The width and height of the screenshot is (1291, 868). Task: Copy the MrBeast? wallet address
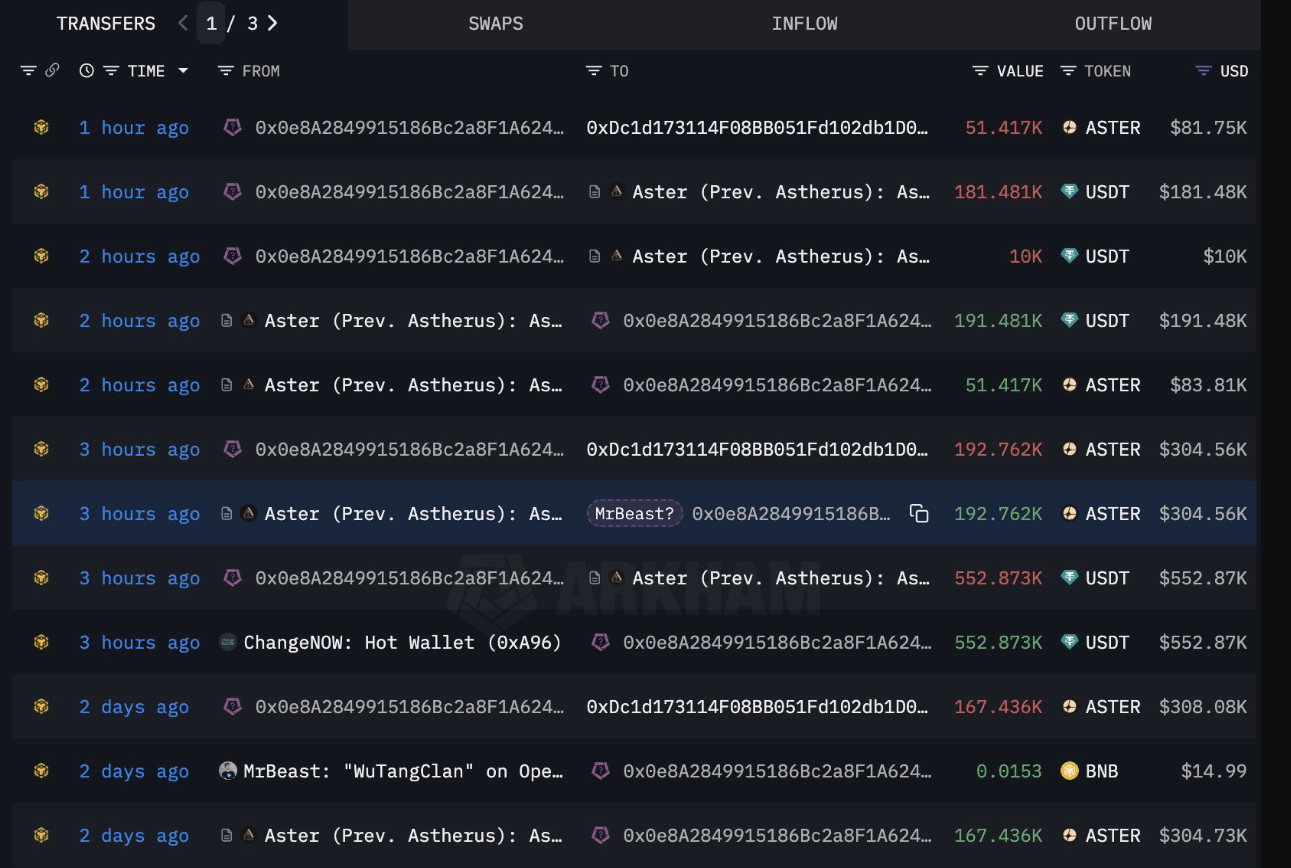(919, 514)
